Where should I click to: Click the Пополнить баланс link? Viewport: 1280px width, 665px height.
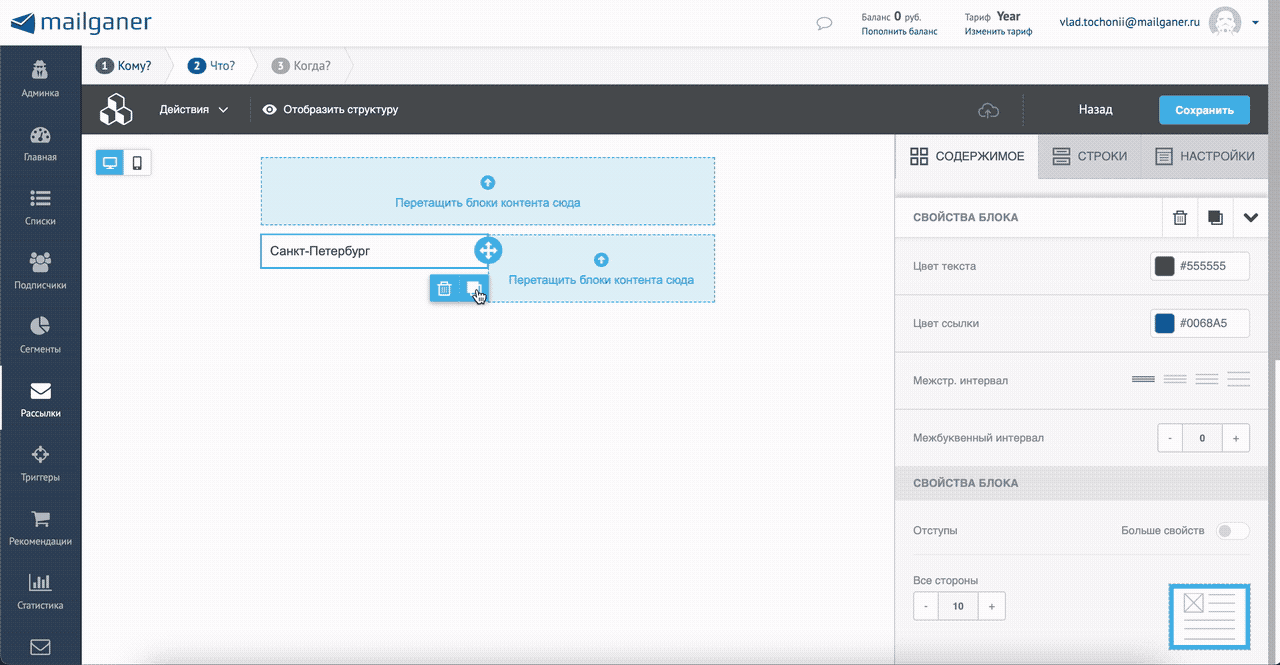(899, 31)
